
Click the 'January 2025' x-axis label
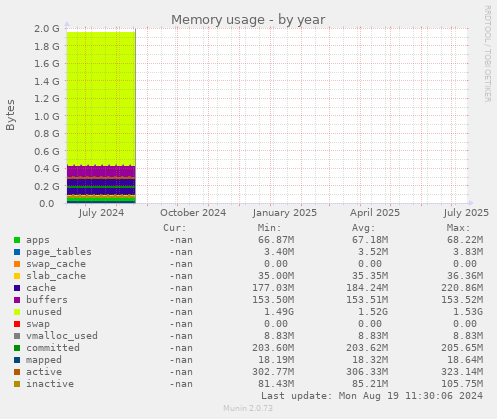coord(285,213)
